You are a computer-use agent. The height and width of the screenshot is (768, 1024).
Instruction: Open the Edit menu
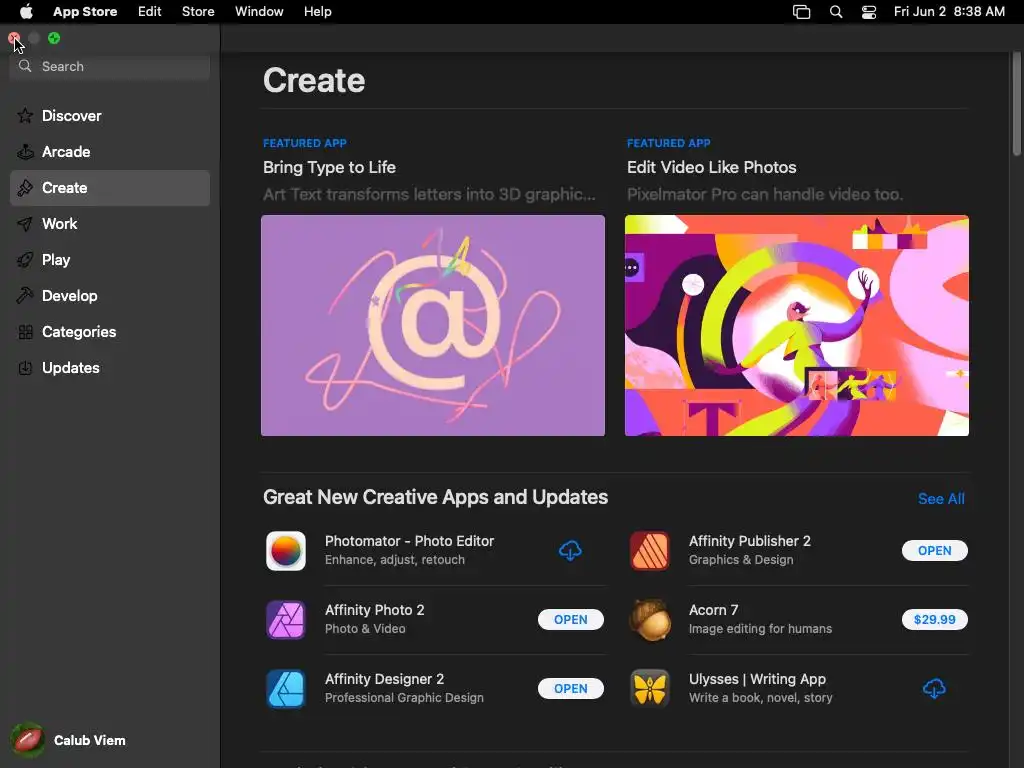coord(150,12)
